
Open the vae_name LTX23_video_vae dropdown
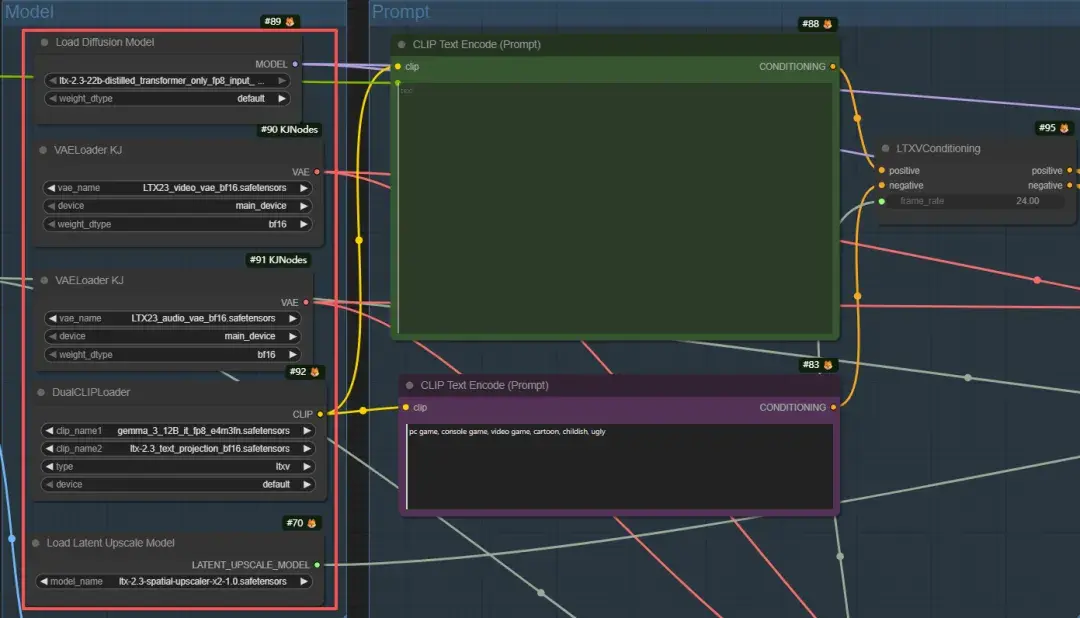(178, 187)
